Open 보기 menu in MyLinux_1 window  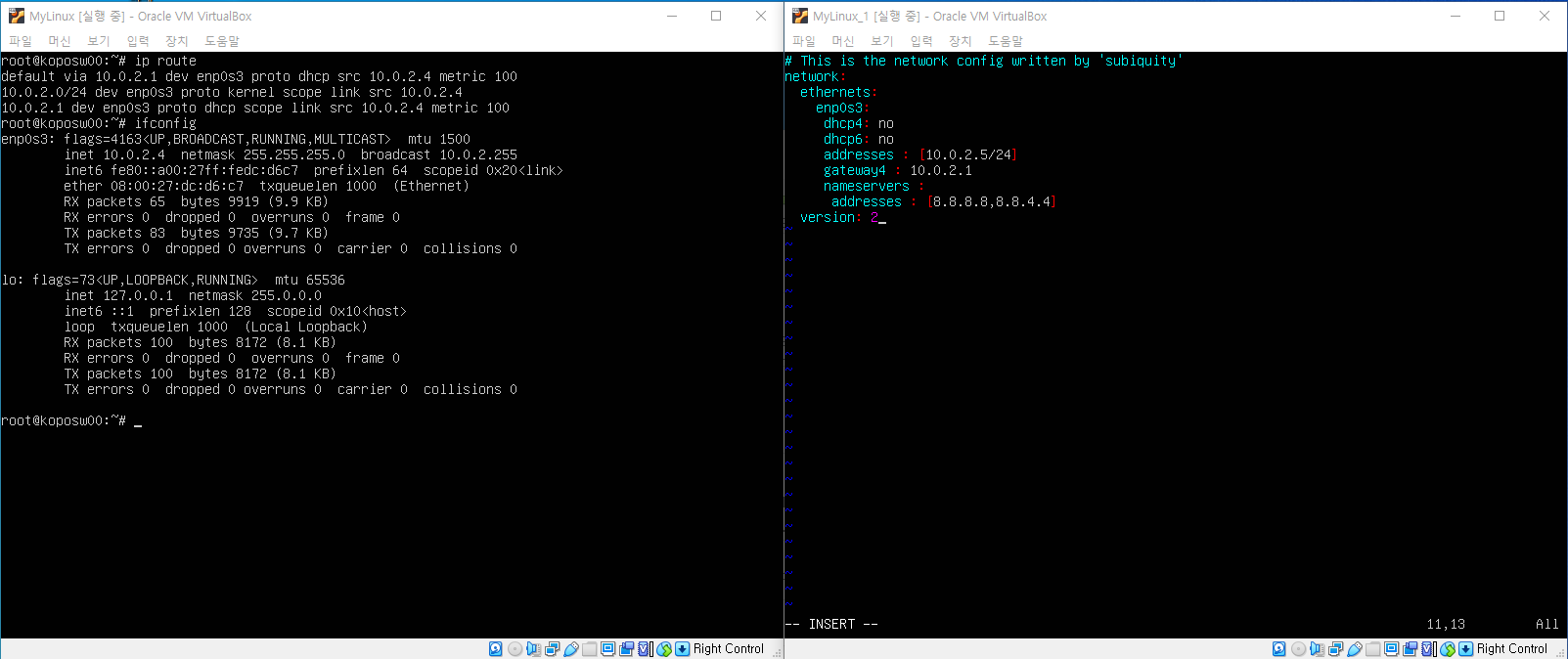(x=882, y=41)
